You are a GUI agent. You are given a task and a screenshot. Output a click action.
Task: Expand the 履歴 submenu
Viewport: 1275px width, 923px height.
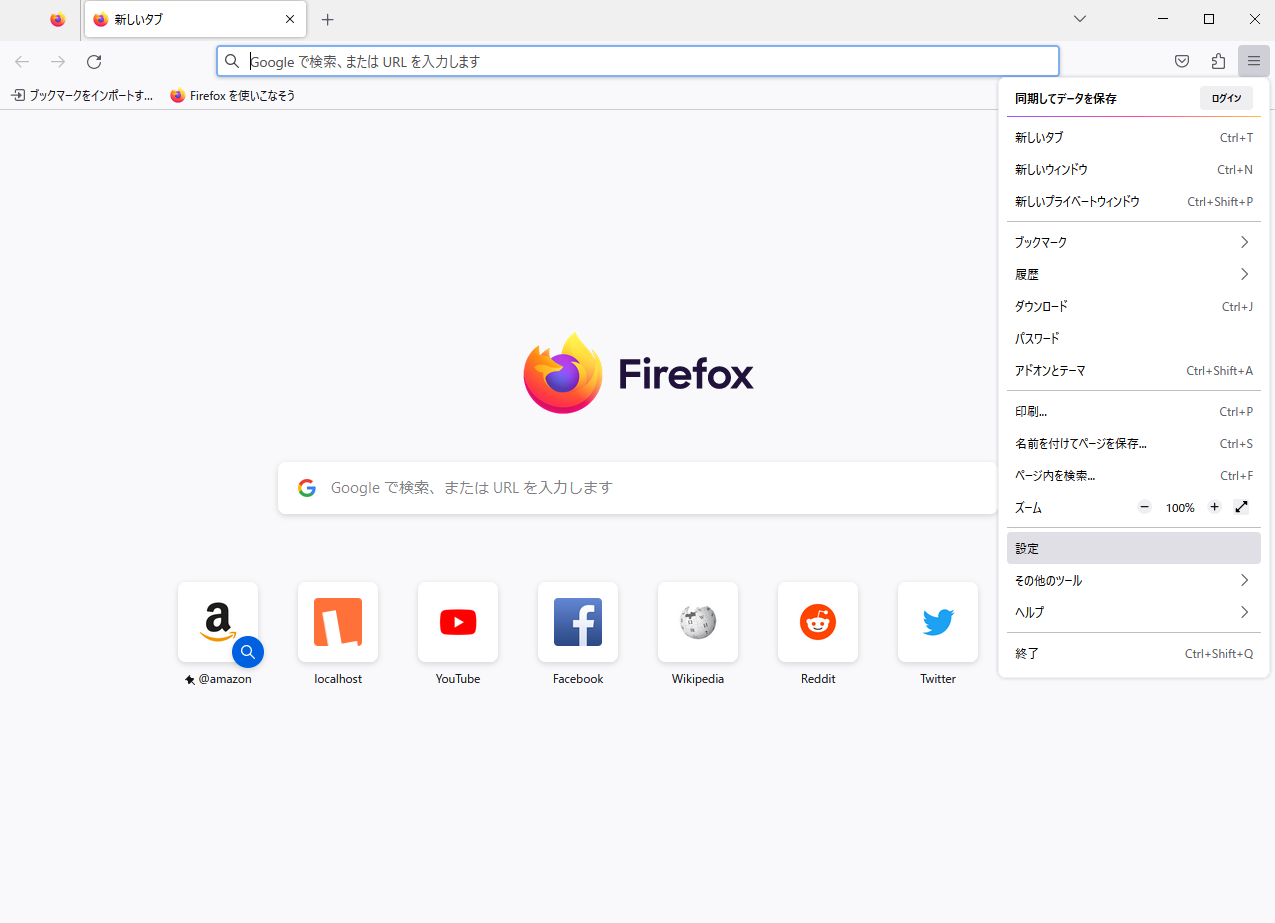click(1134, 274)
